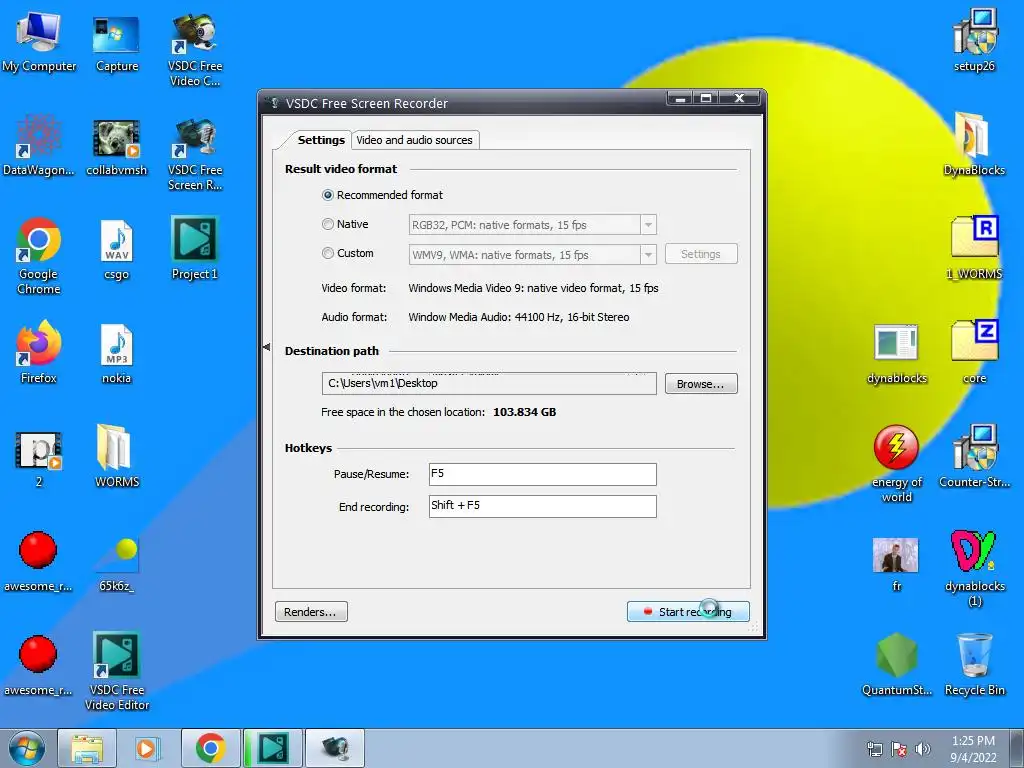Select the Custom format radio button
This screenshot has width=1024, height=768.
point(328,253)
